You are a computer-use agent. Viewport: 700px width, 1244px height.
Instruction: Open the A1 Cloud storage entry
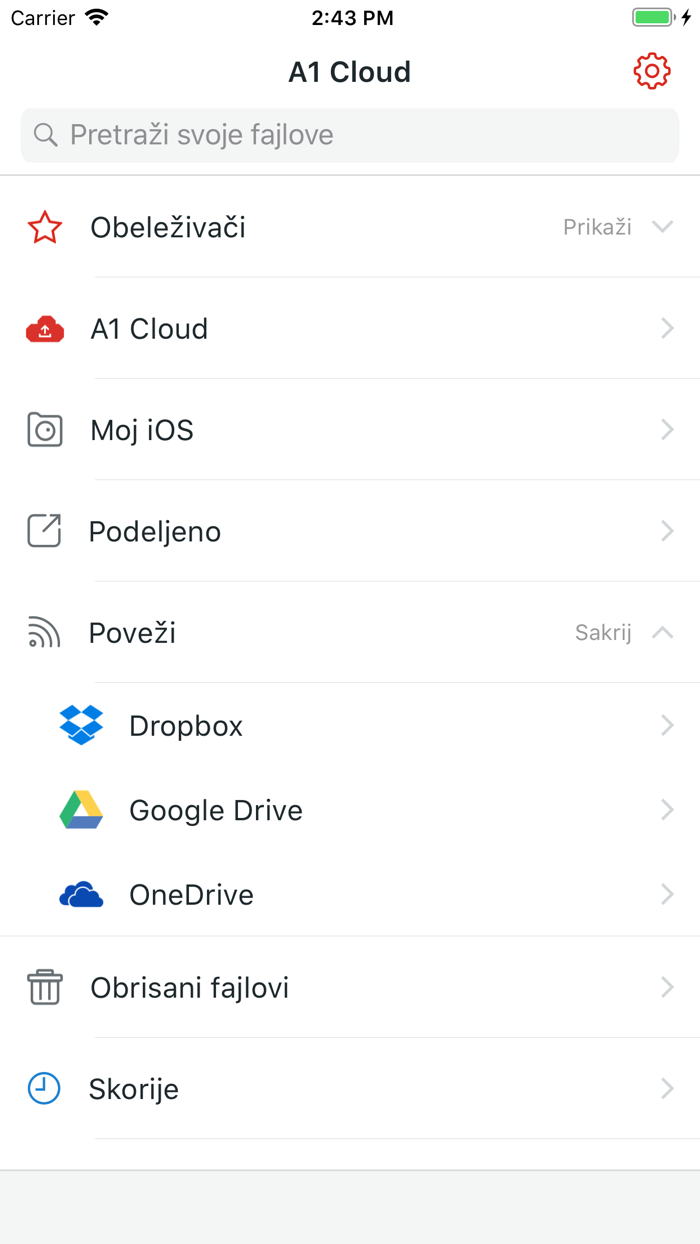350,329
